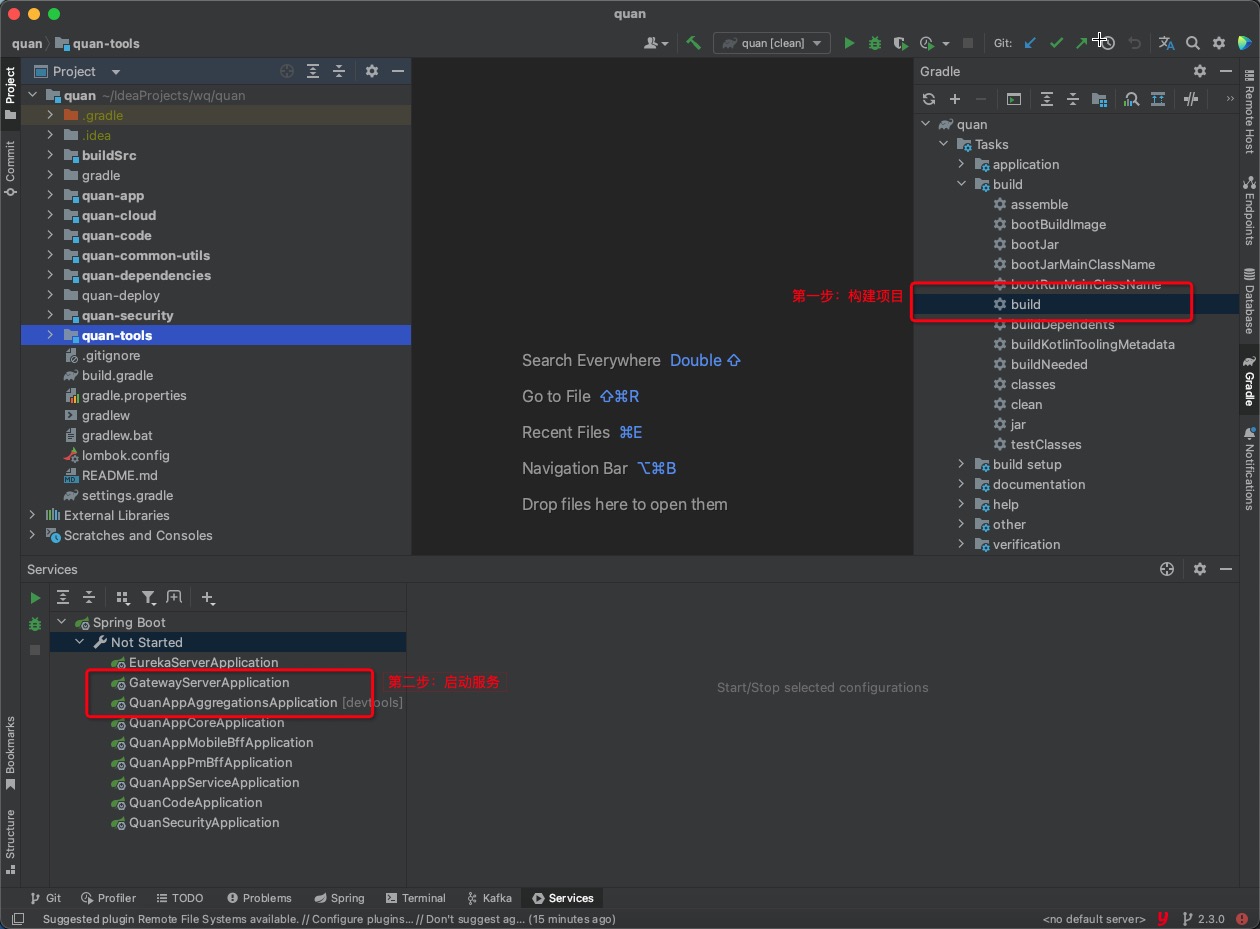
Task: Expand the Gradle application tasks group
Action: [x=962, y=164]
